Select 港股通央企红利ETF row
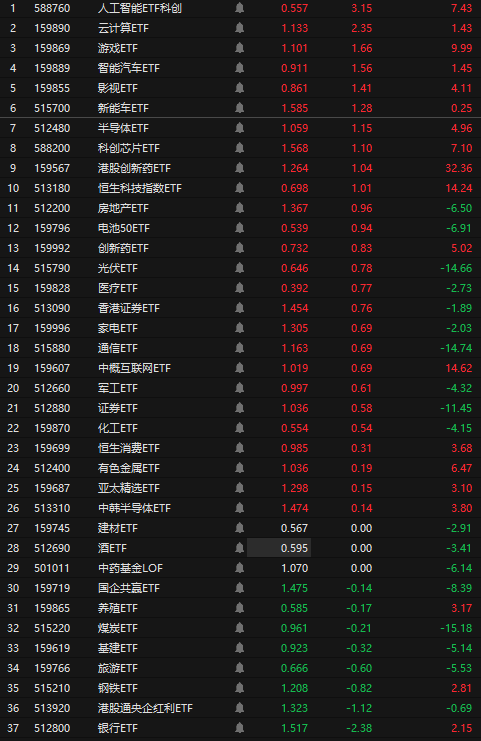This screenshot has width=481, height=741. click(240, 708)
